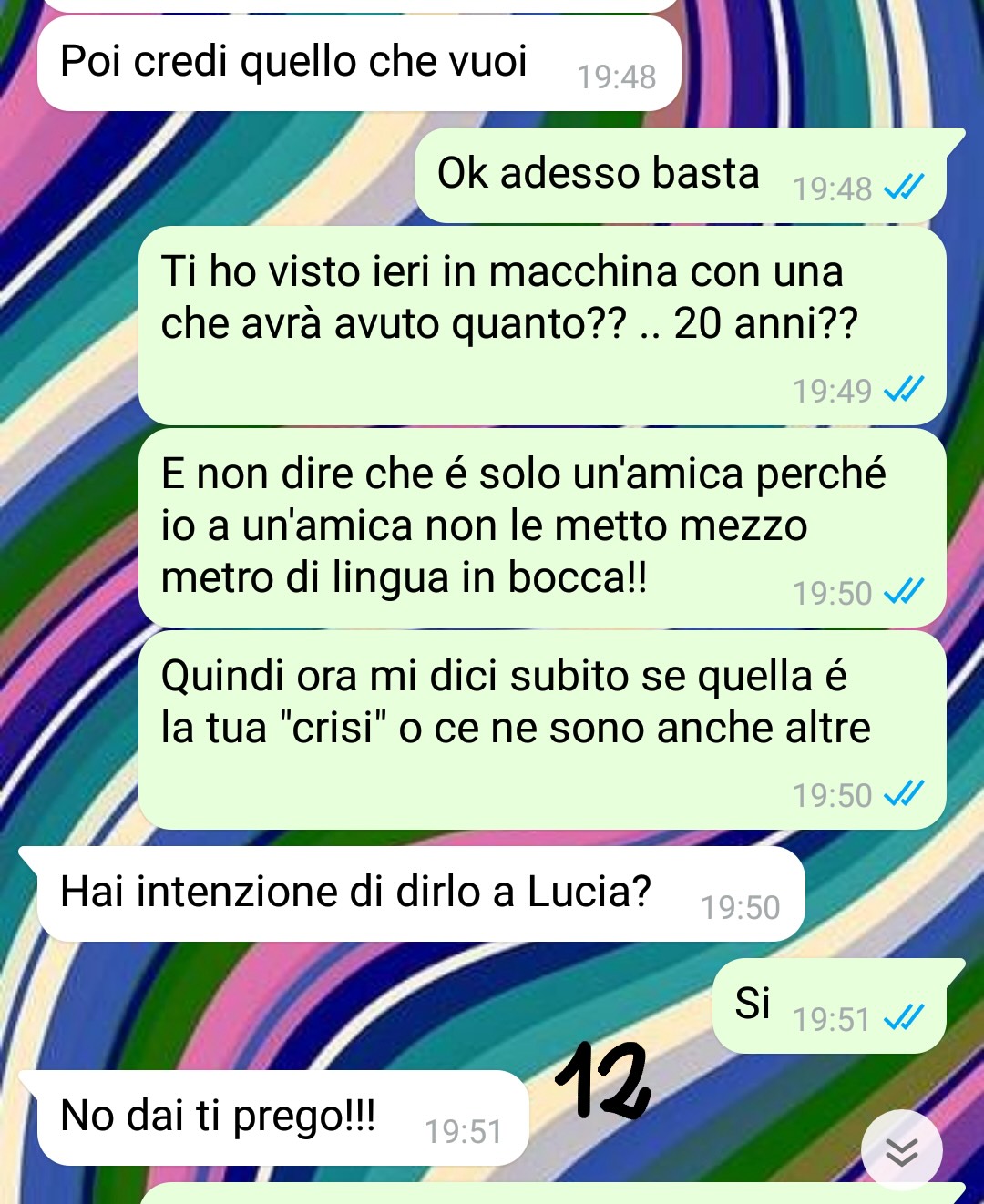The image size is (984, 1204).
Task: Tap the 19:49 timestamp on macchina message
Action: pyautogui.click(x=833, y=391)
